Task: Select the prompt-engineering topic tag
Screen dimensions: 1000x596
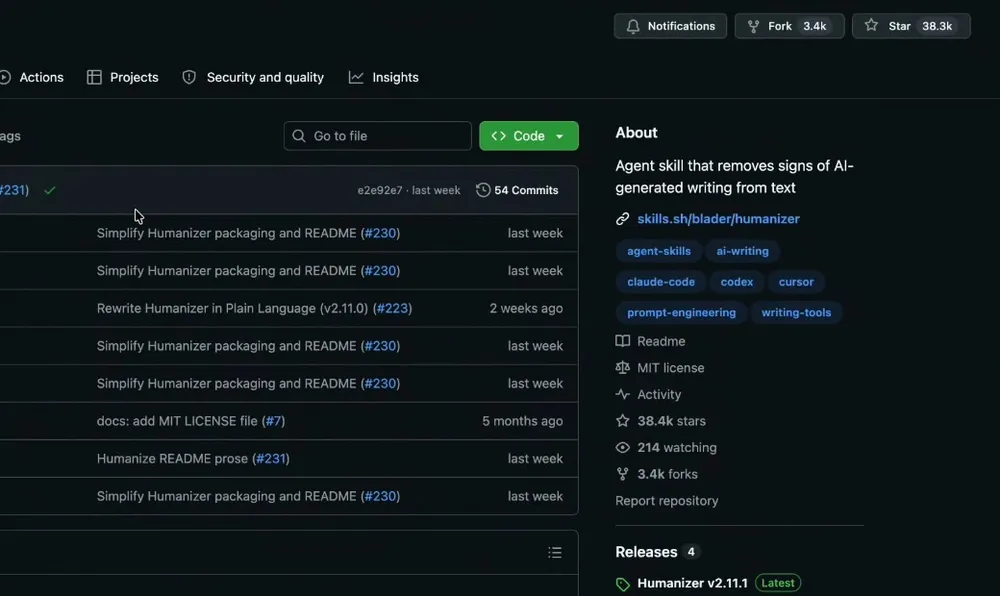Action: (681, 312)
